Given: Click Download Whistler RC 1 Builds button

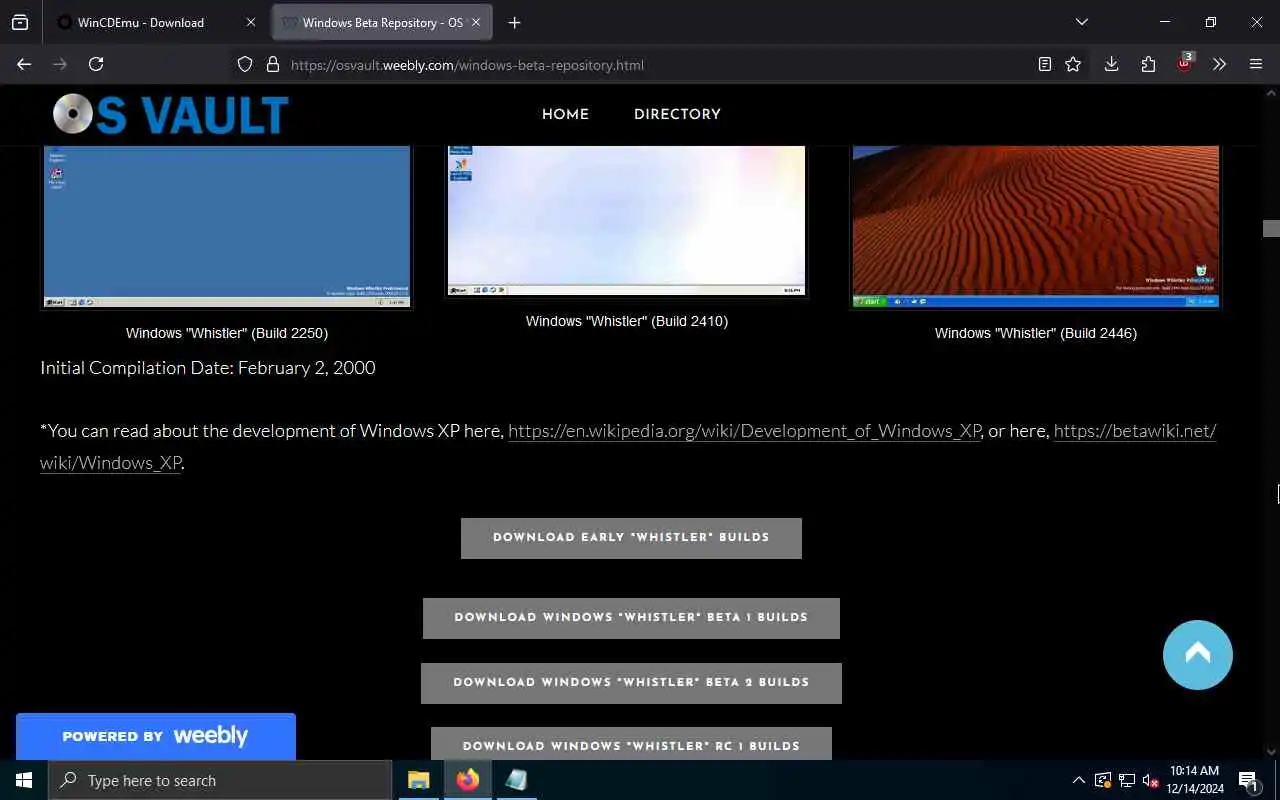Looking at the screenshot, I should point(631,744).
